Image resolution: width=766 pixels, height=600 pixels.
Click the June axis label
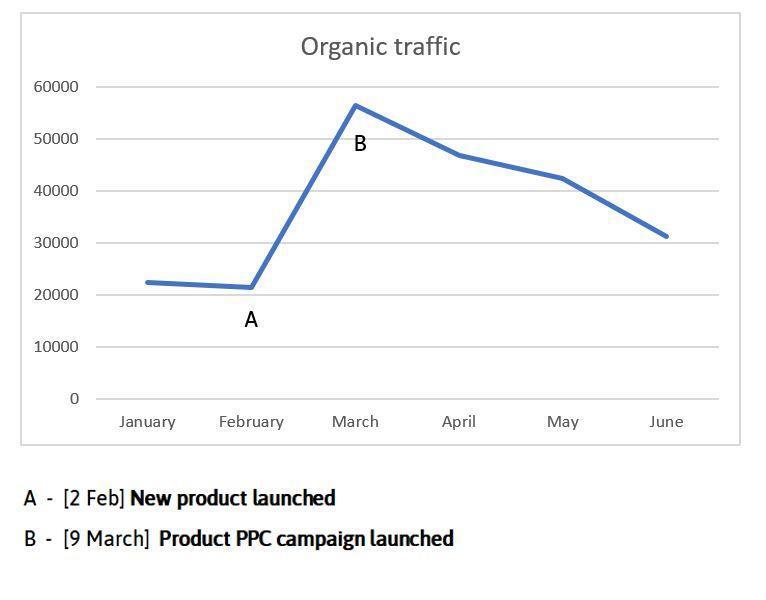tap(666, 422)
